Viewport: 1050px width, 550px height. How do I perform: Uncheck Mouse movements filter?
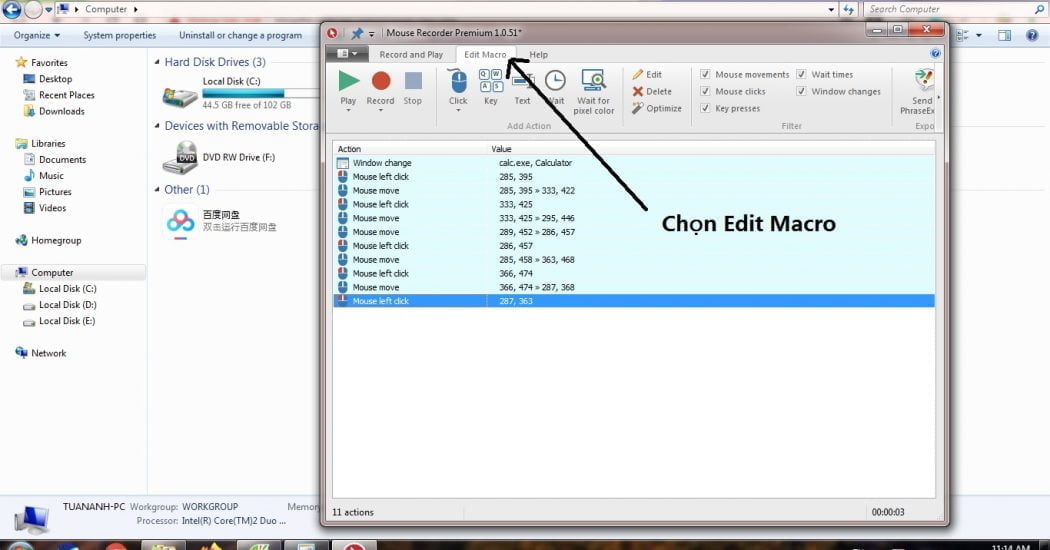(705, 74)
